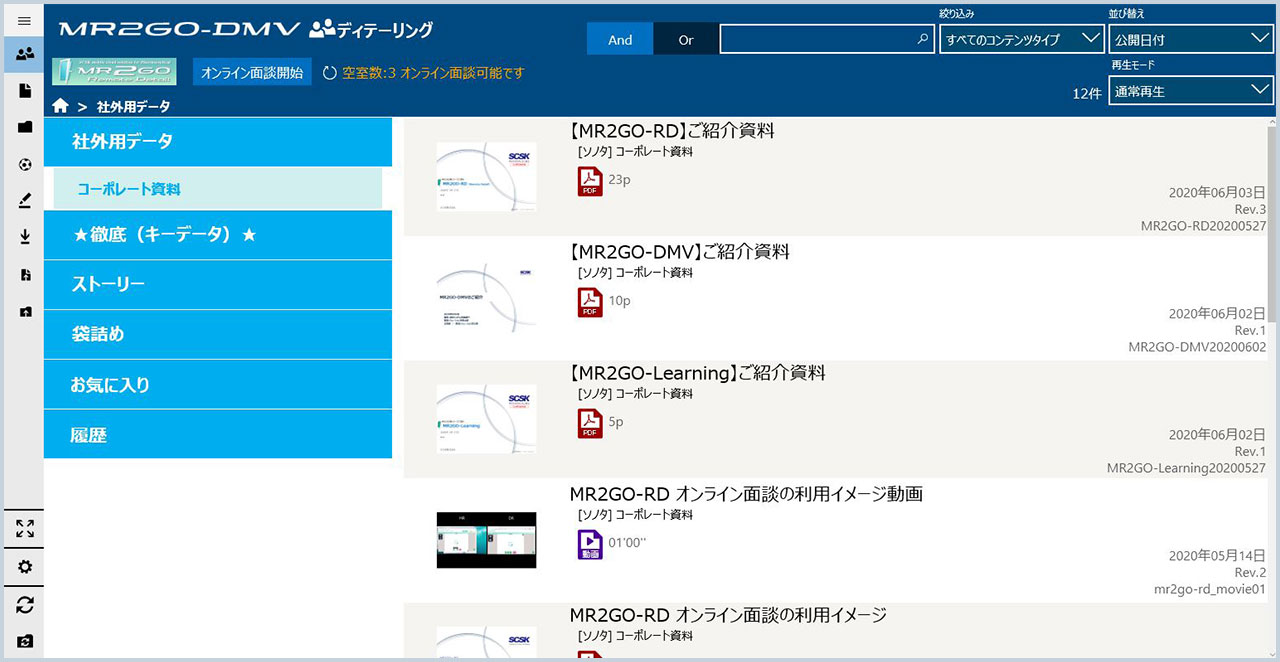
Task: Click the オンライン面談開始 button
Action: (252, 72)
